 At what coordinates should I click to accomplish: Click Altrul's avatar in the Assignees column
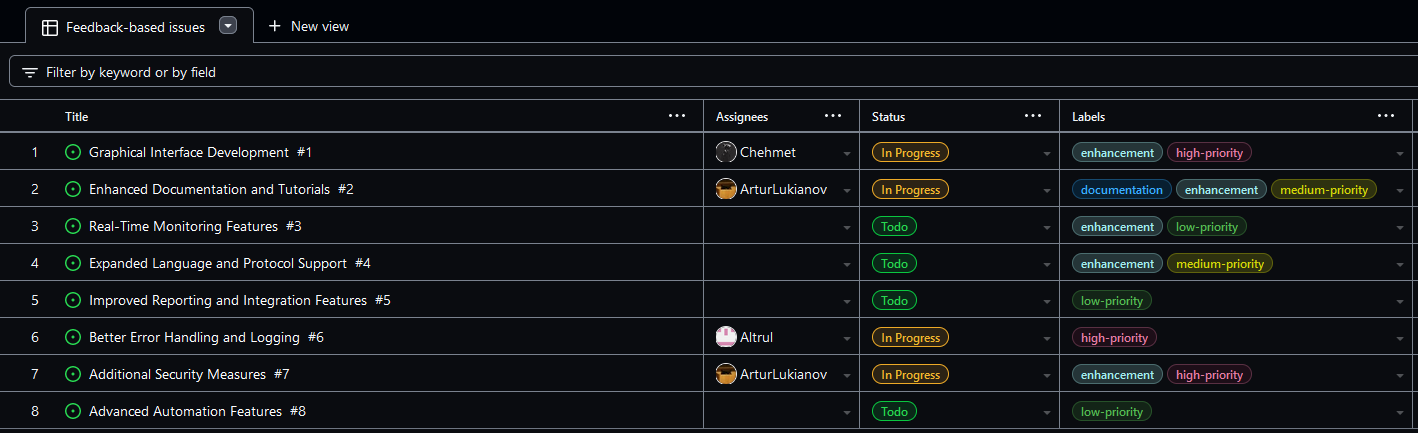(727, 338)
